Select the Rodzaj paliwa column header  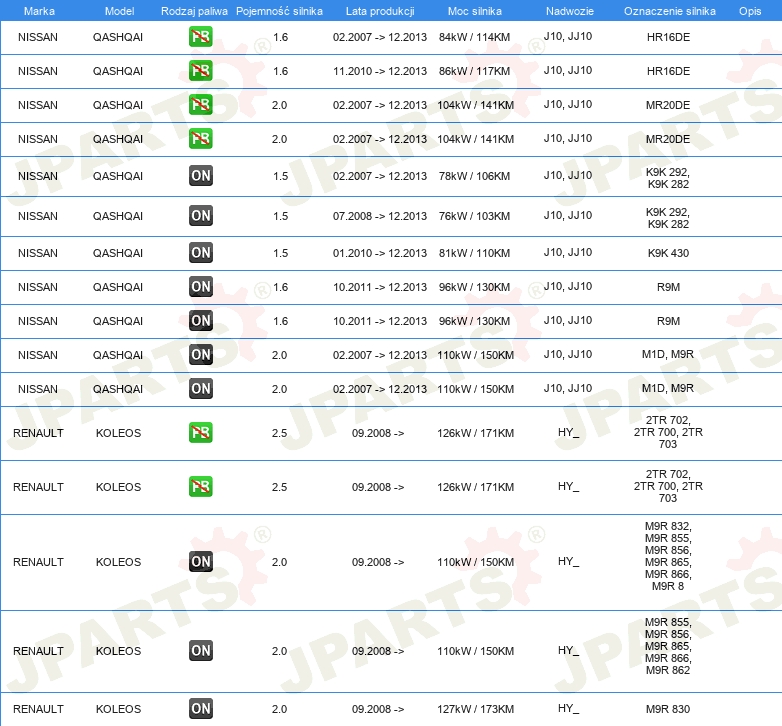pos(194,10)
